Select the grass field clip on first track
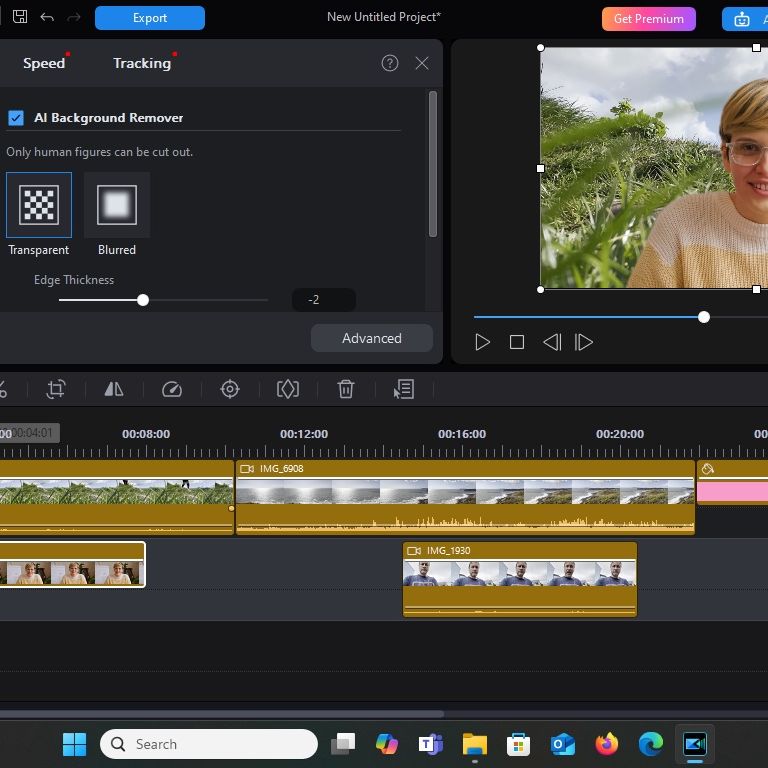 (117, 497)
